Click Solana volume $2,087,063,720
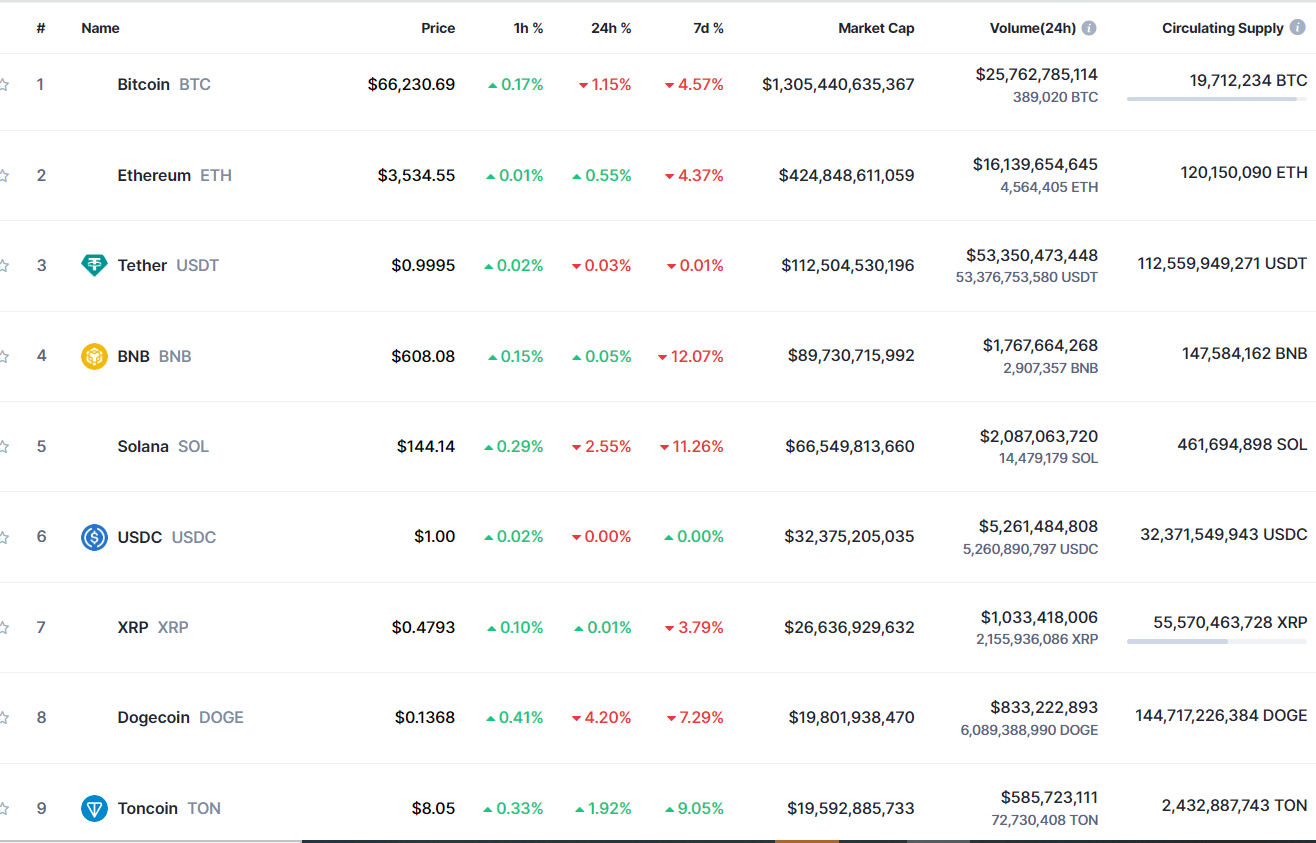The height and width of the screenshot is (843, 1316). [x=1039, y=436]
